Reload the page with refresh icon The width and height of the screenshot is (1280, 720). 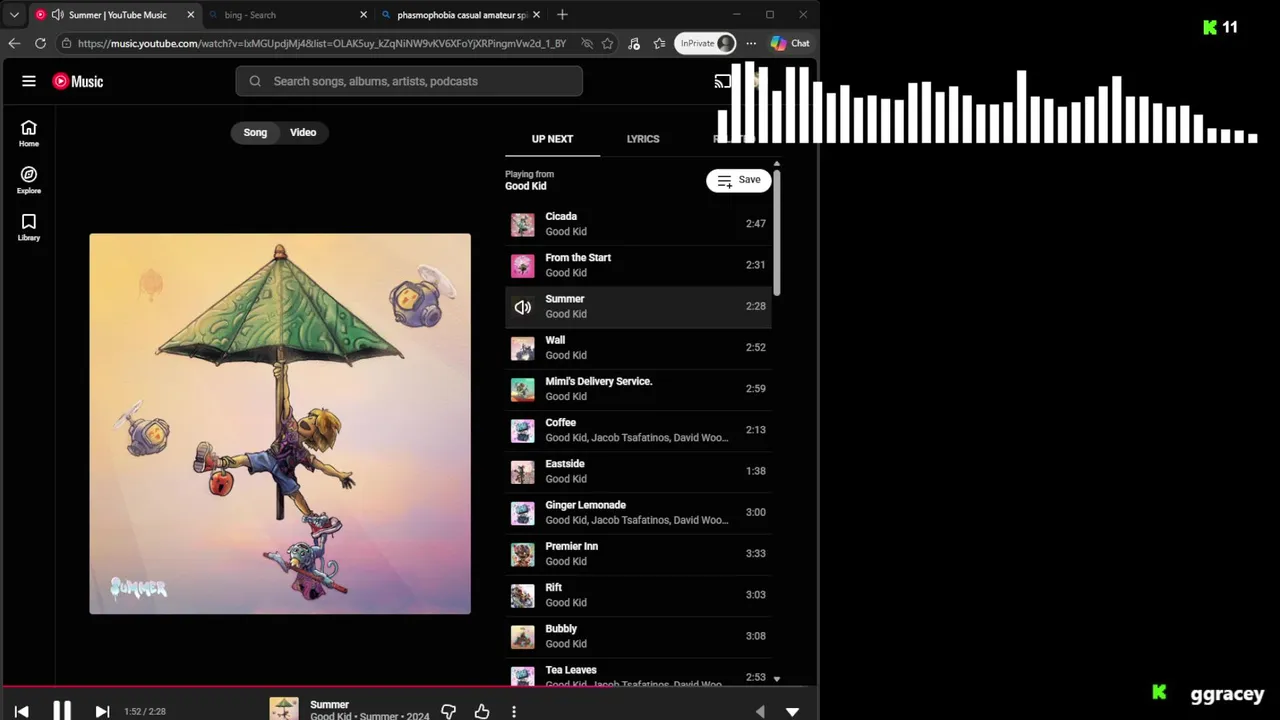40,43
